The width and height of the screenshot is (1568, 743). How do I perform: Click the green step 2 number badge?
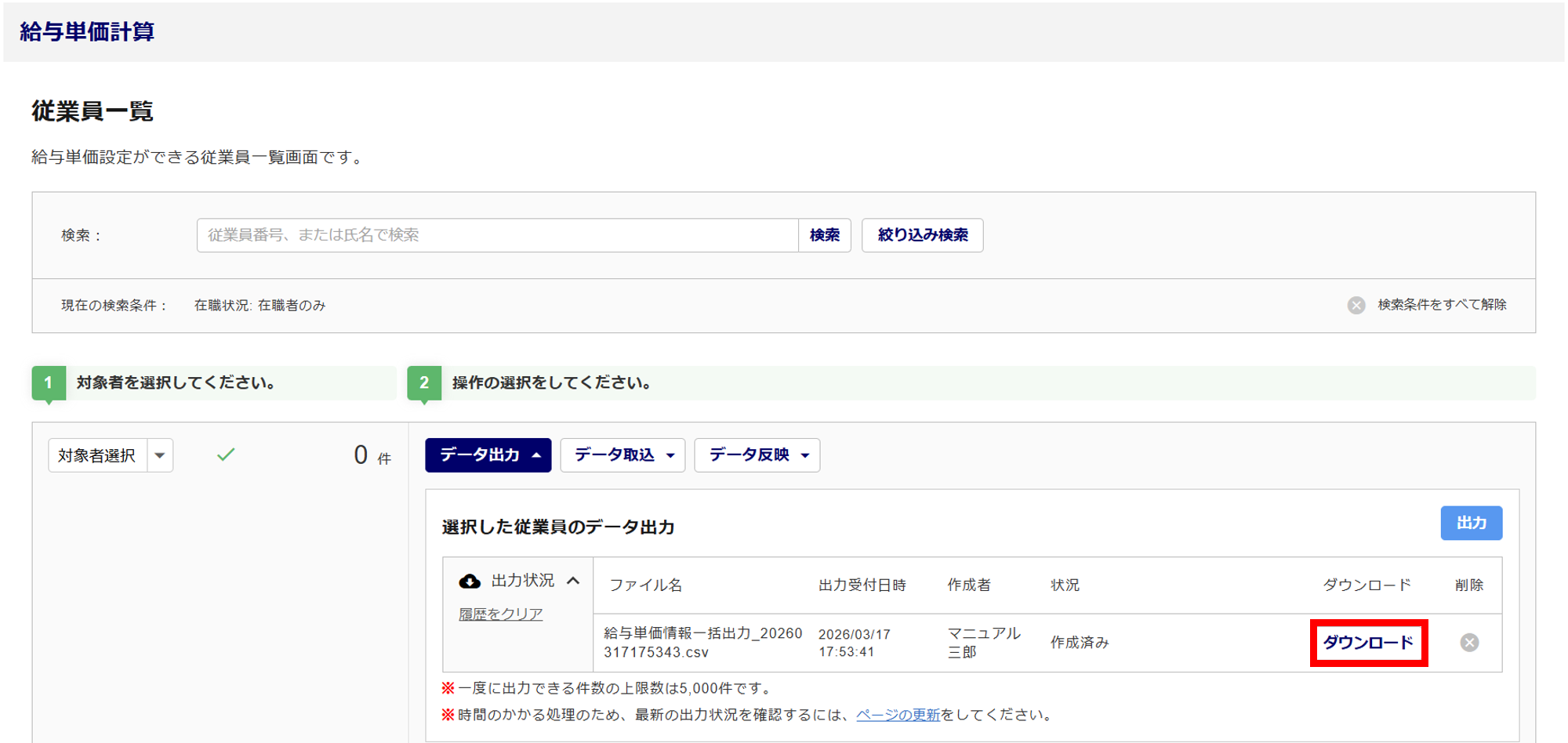[424, 382]
